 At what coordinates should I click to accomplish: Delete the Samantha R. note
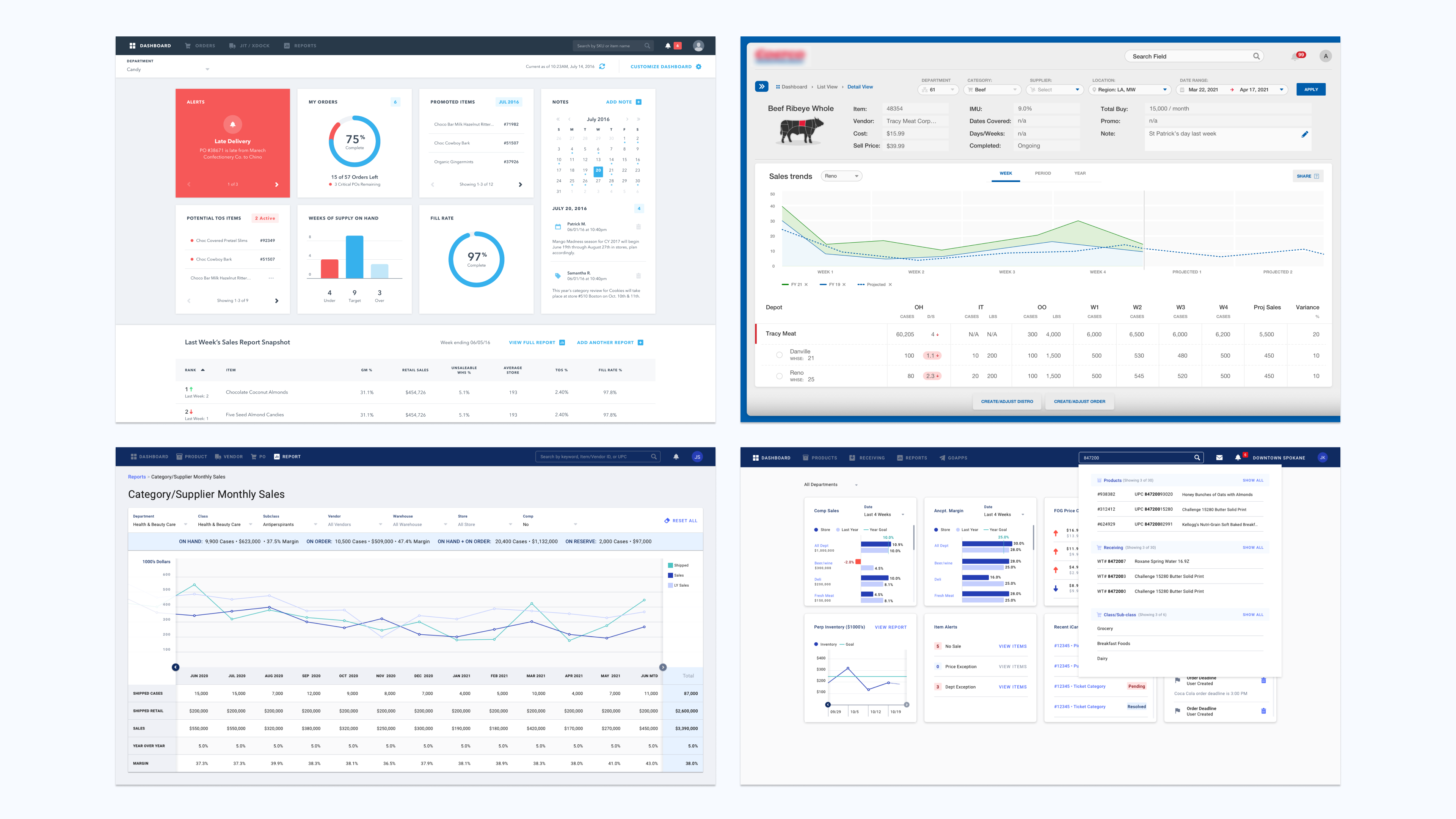639,276
